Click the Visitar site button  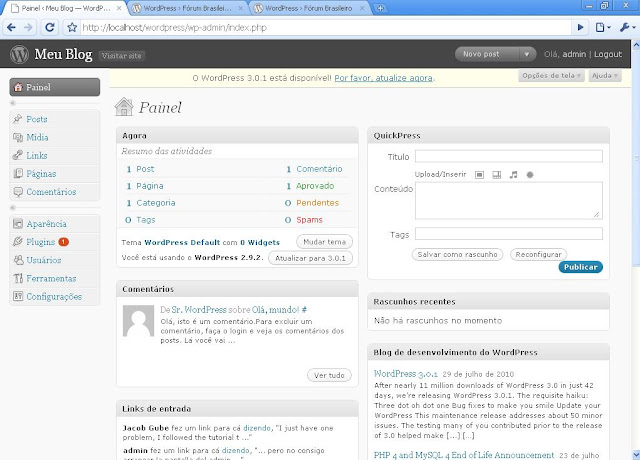click(122, 56)
